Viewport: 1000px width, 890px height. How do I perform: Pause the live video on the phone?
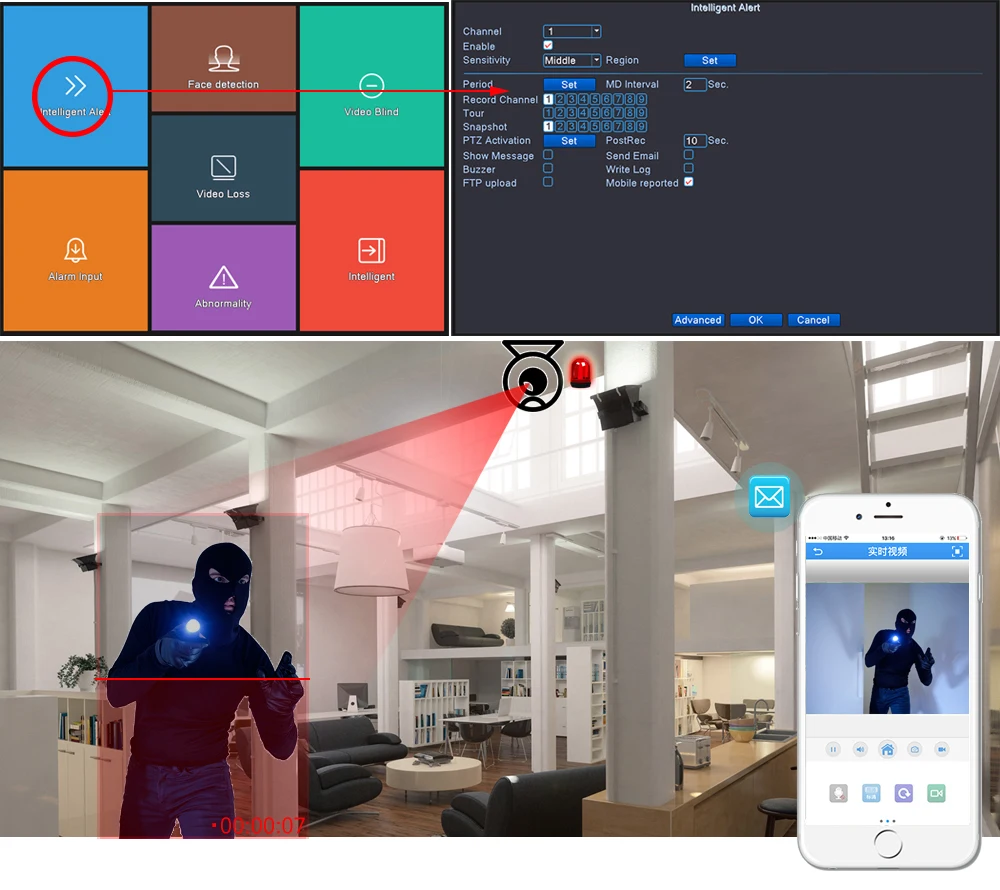click(833, 749)
